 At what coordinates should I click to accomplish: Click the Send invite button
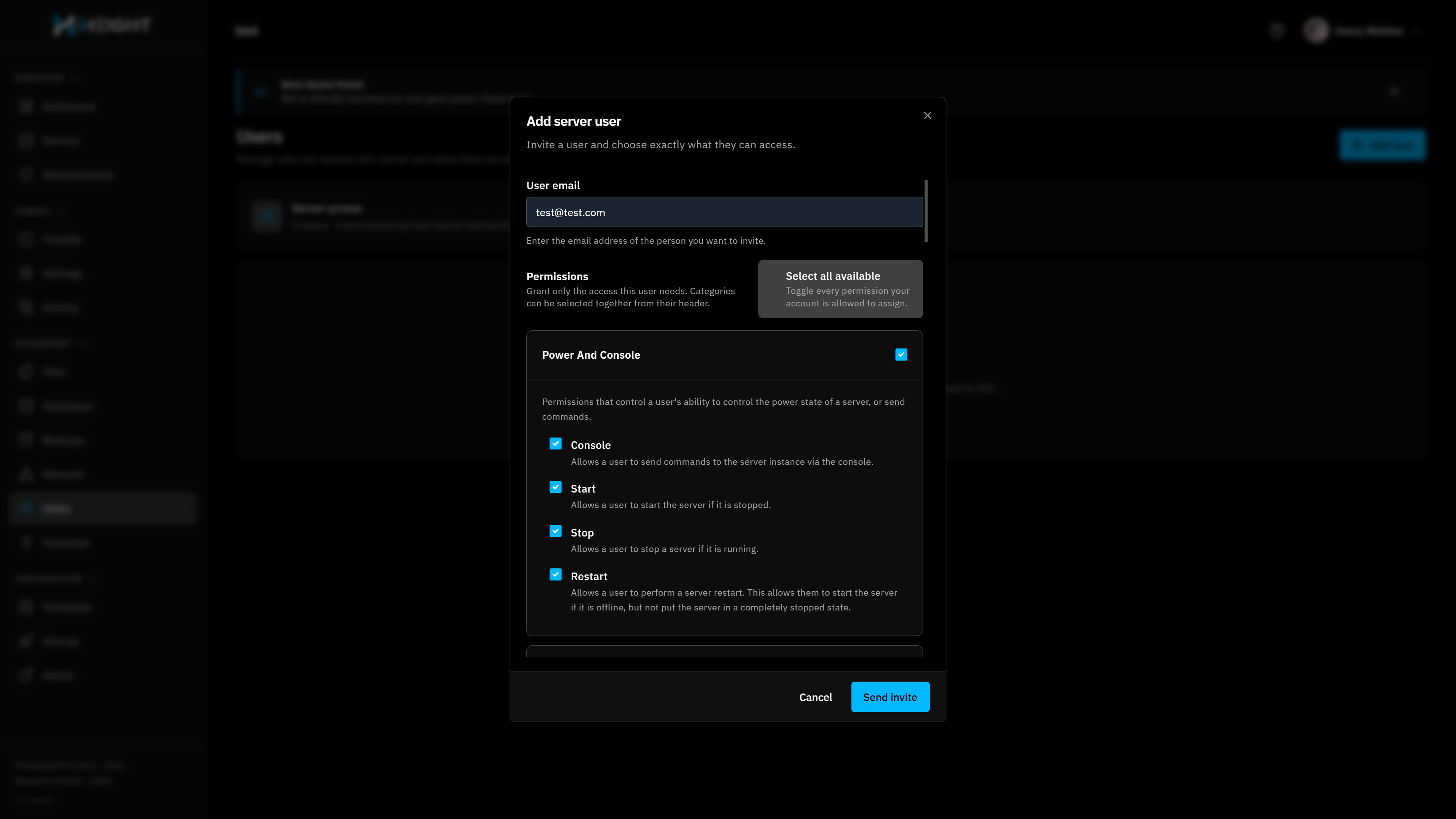[890, 697]
